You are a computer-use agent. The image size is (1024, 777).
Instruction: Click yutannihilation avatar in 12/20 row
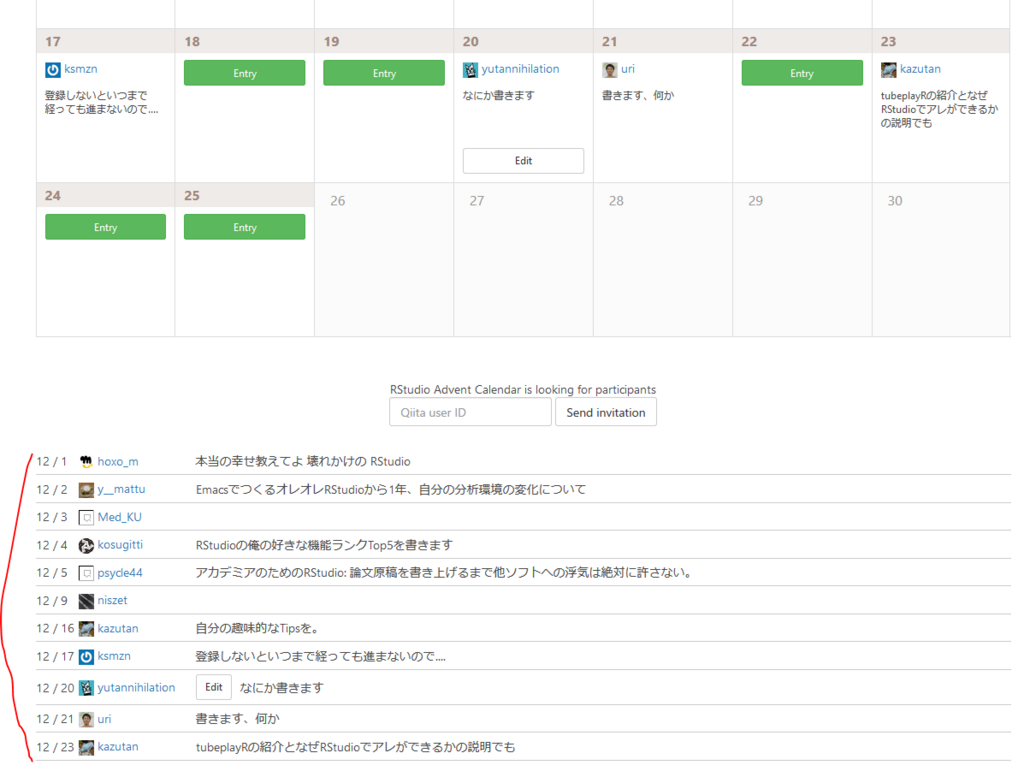[x=86, y=688]
